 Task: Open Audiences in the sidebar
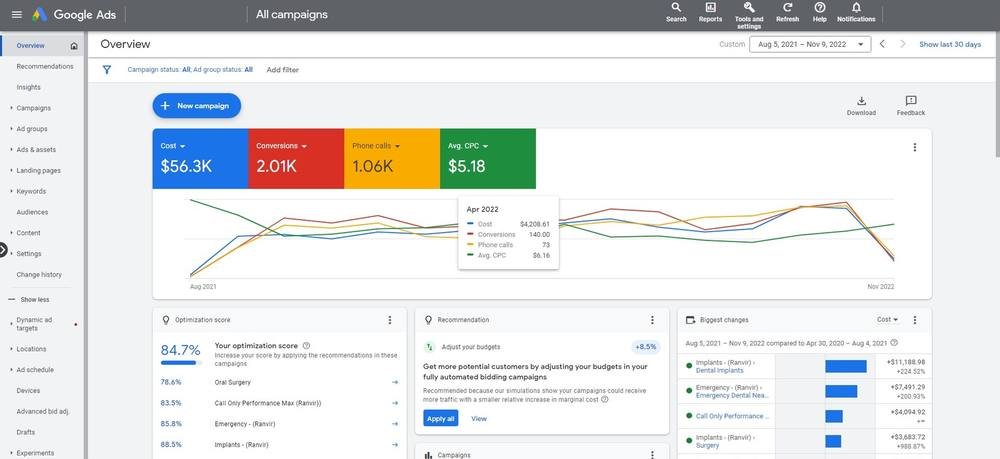coord(32,212)
